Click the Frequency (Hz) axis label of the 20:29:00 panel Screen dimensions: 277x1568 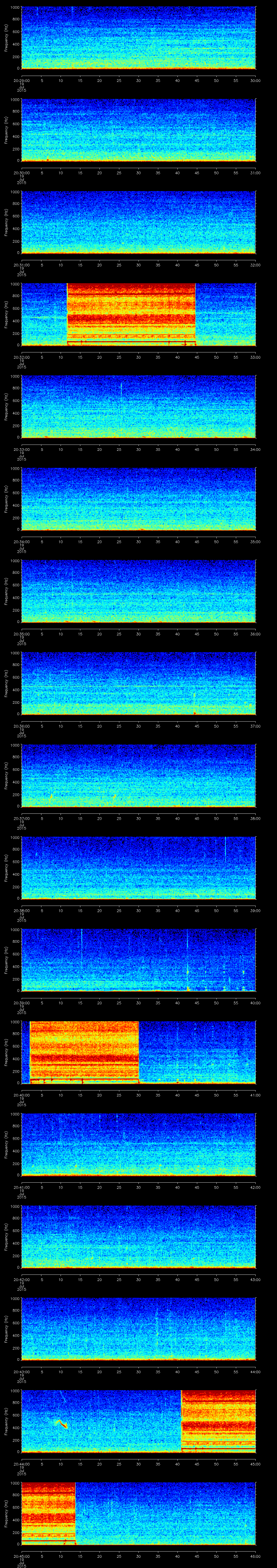click(x=6, y=38)
